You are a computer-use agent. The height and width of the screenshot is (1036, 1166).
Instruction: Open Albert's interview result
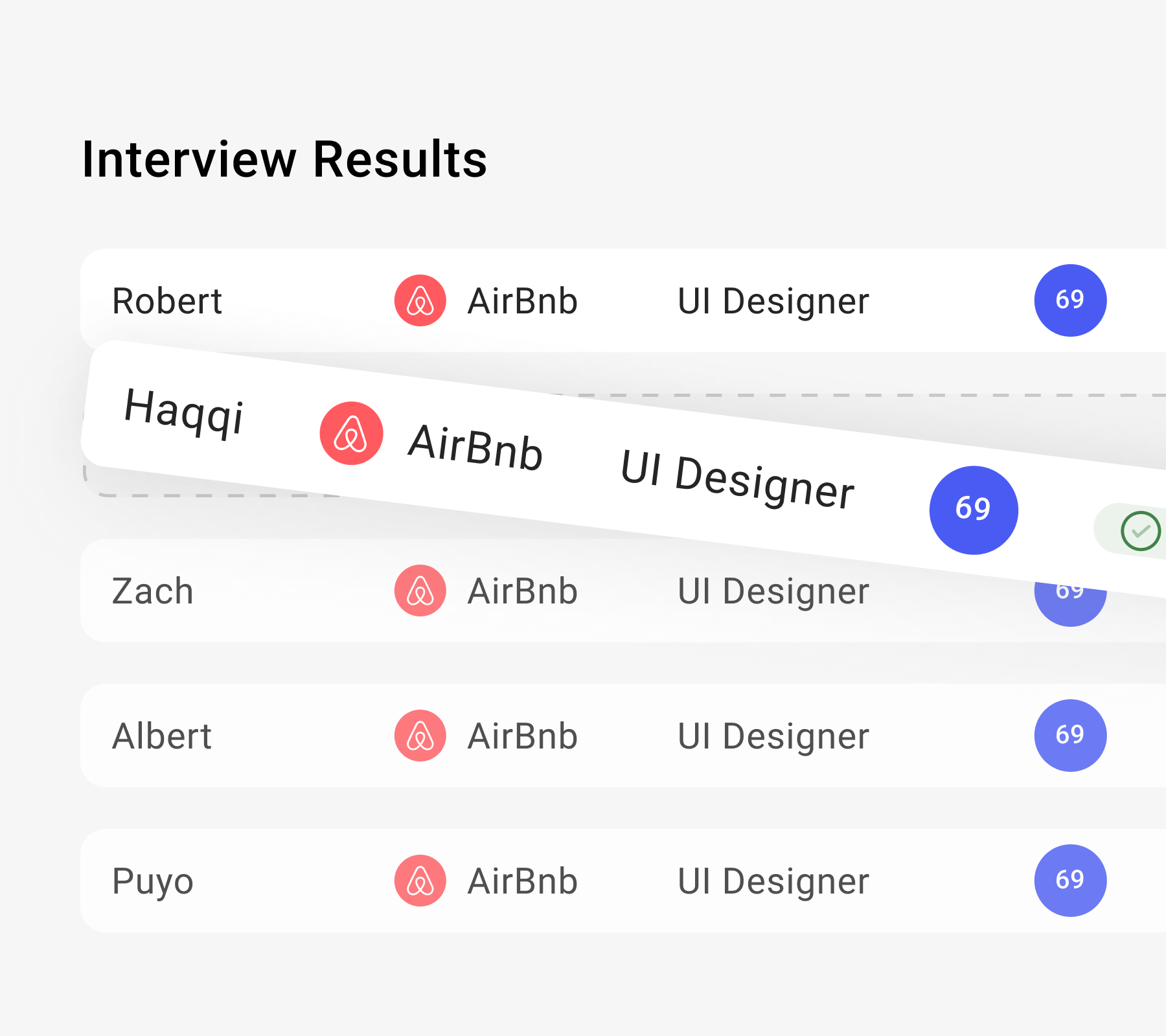coord(162,737)
